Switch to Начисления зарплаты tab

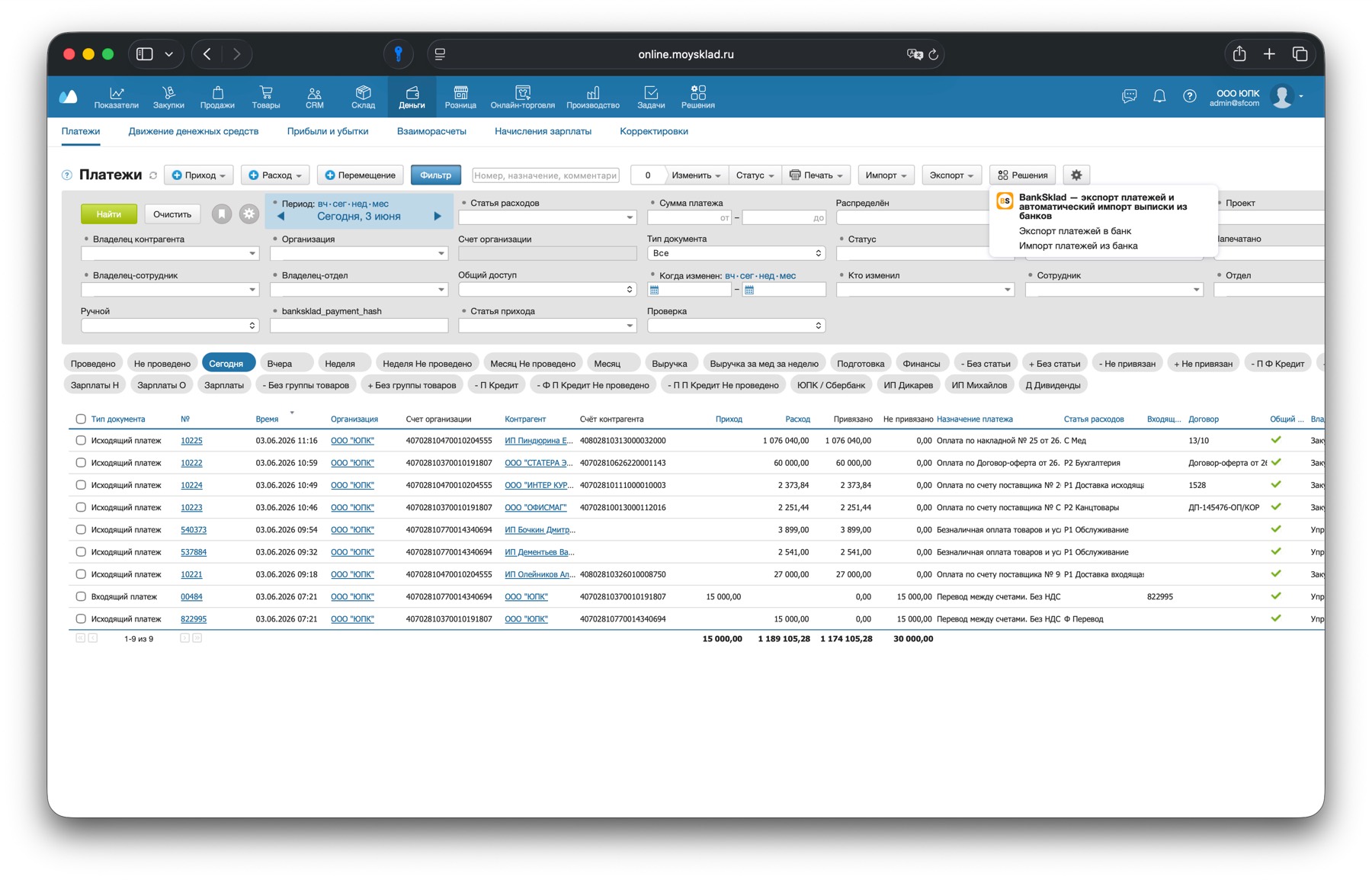543,131
